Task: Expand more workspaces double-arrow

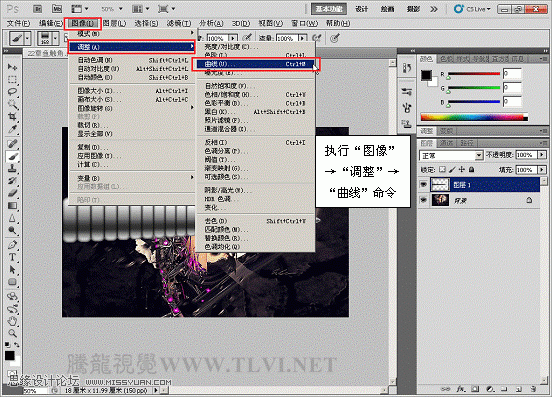Action: click(434, 9)
